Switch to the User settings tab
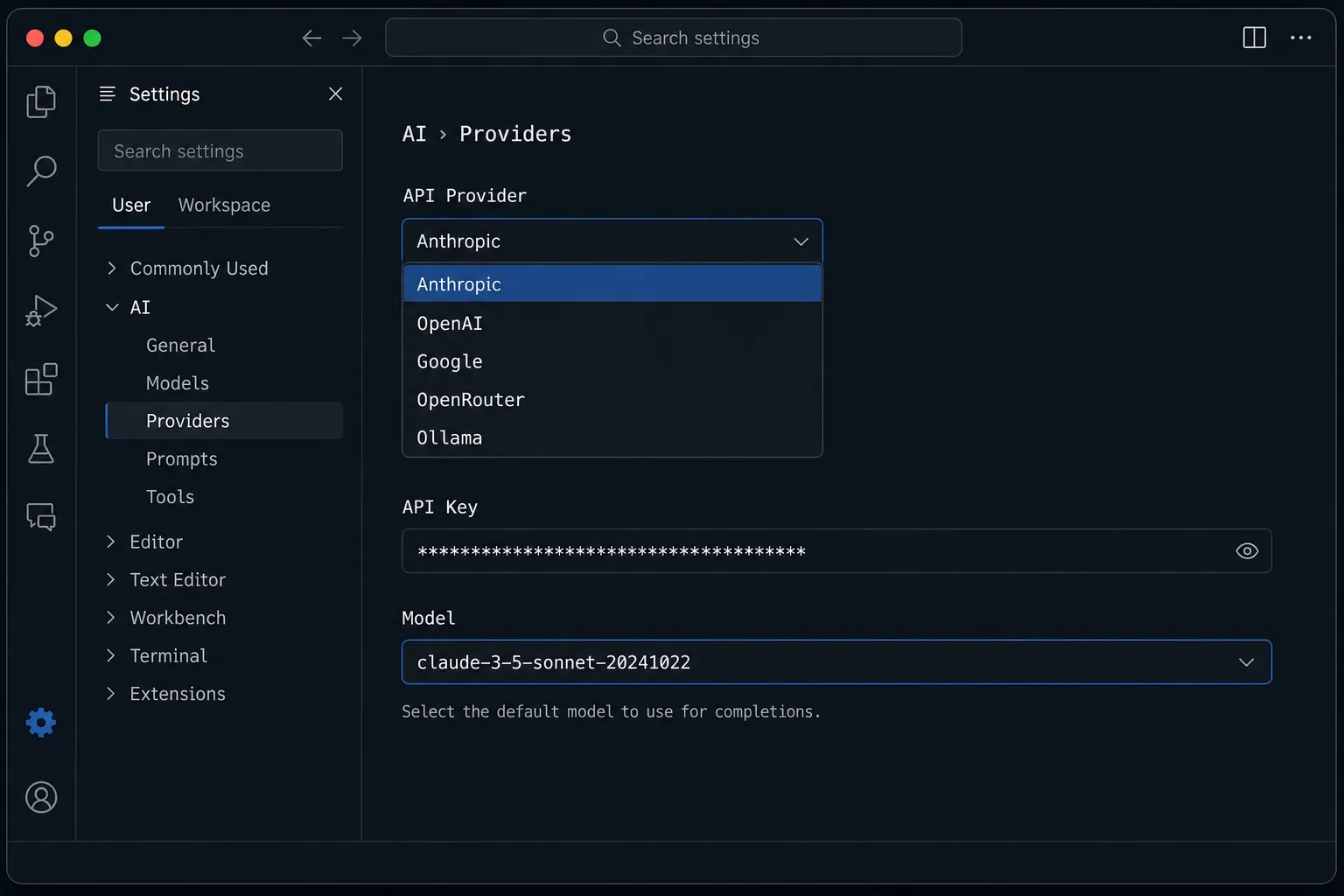Image resolution: width=1344 pixels, height=896 pixels. click(x=131, y=206)
